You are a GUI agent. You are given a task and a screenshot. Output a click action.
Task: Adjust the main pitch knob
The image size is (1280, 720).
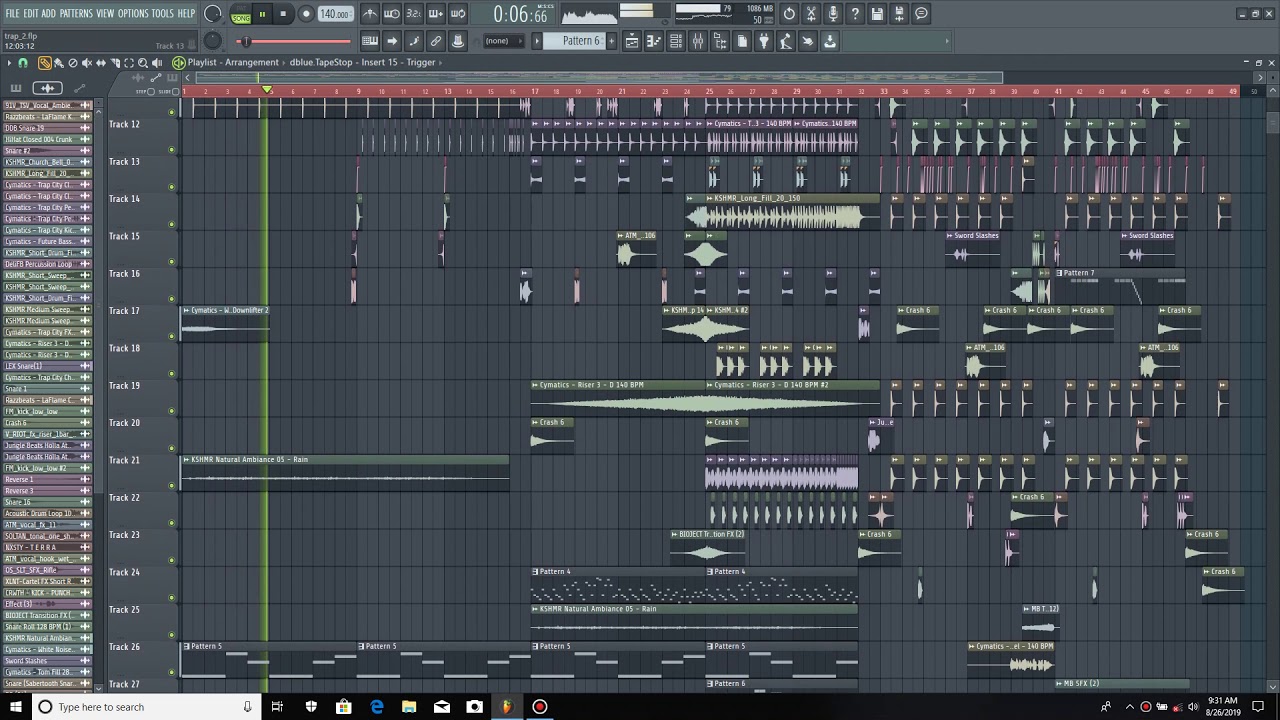point(213,41)
